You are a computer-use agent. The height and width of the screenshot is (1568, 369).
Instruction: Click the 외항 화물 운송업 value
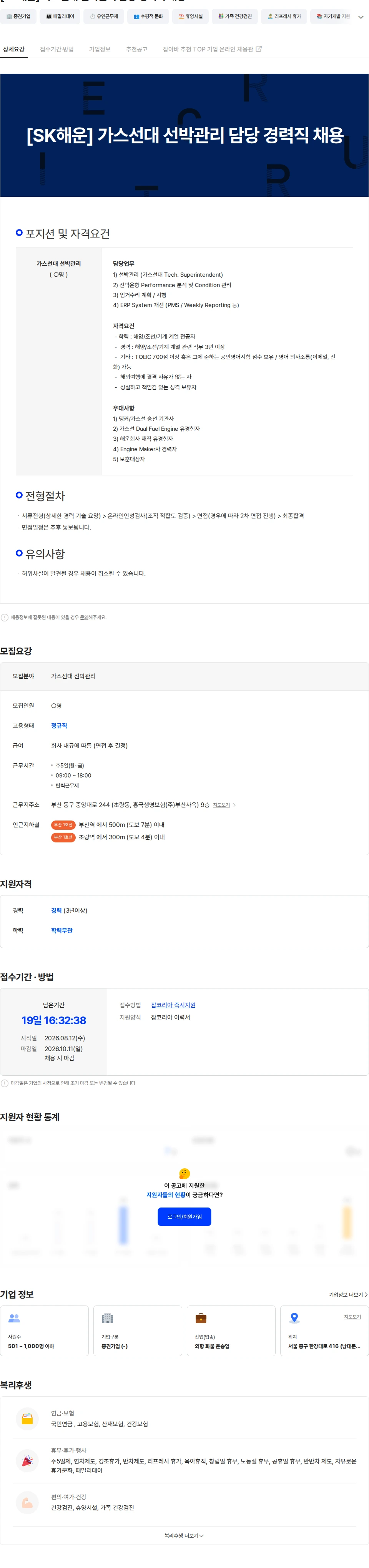click(212, 1346)
